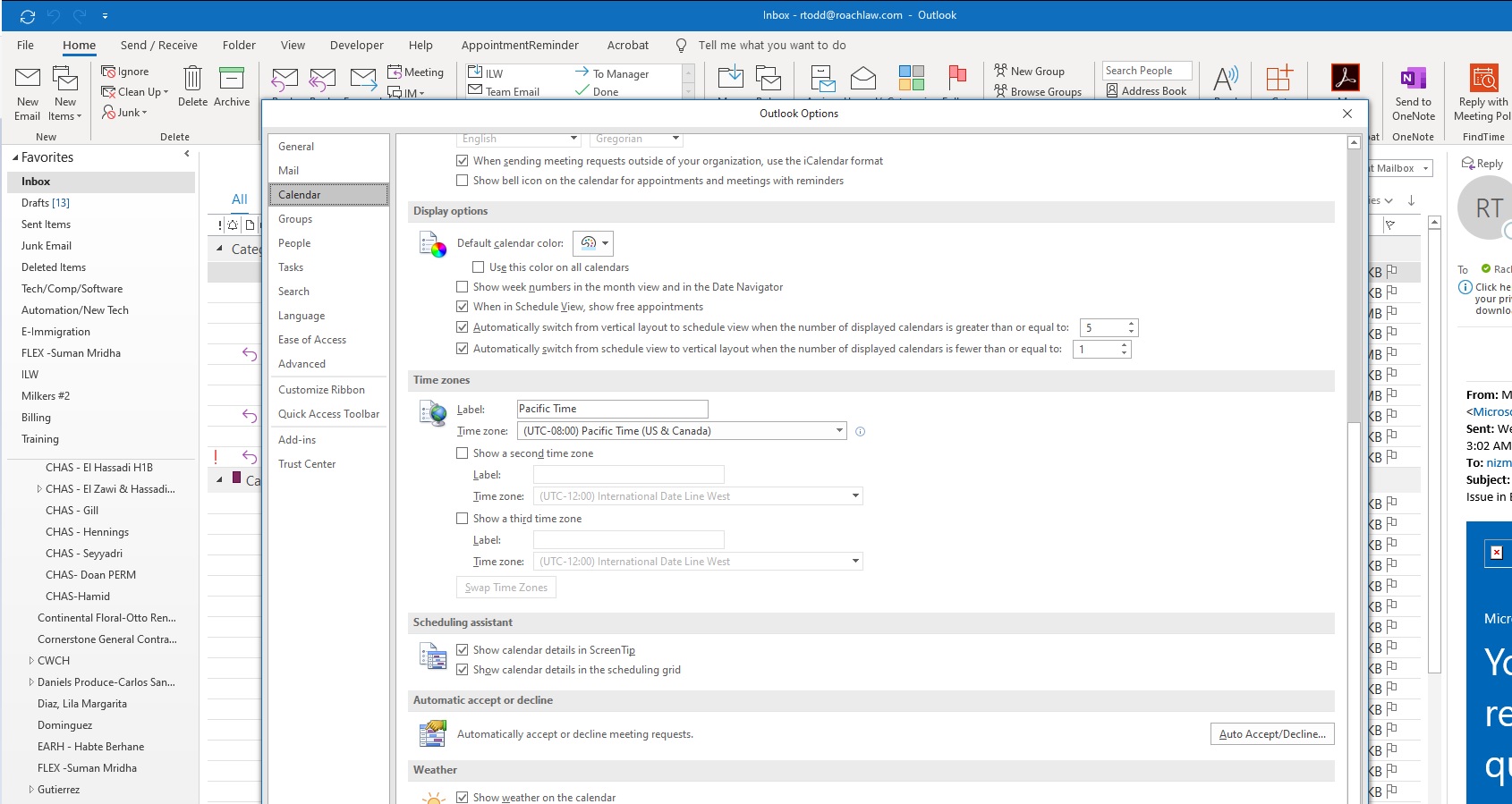Viewport: 1512px width, 804px height.
Task: Open the Default calendar color picker
Action: click(593, 243)
